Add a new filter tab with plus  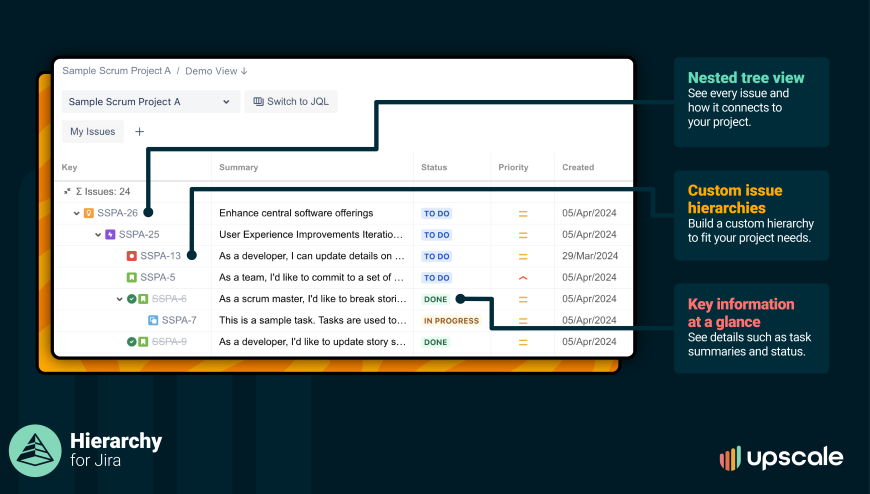139,132
